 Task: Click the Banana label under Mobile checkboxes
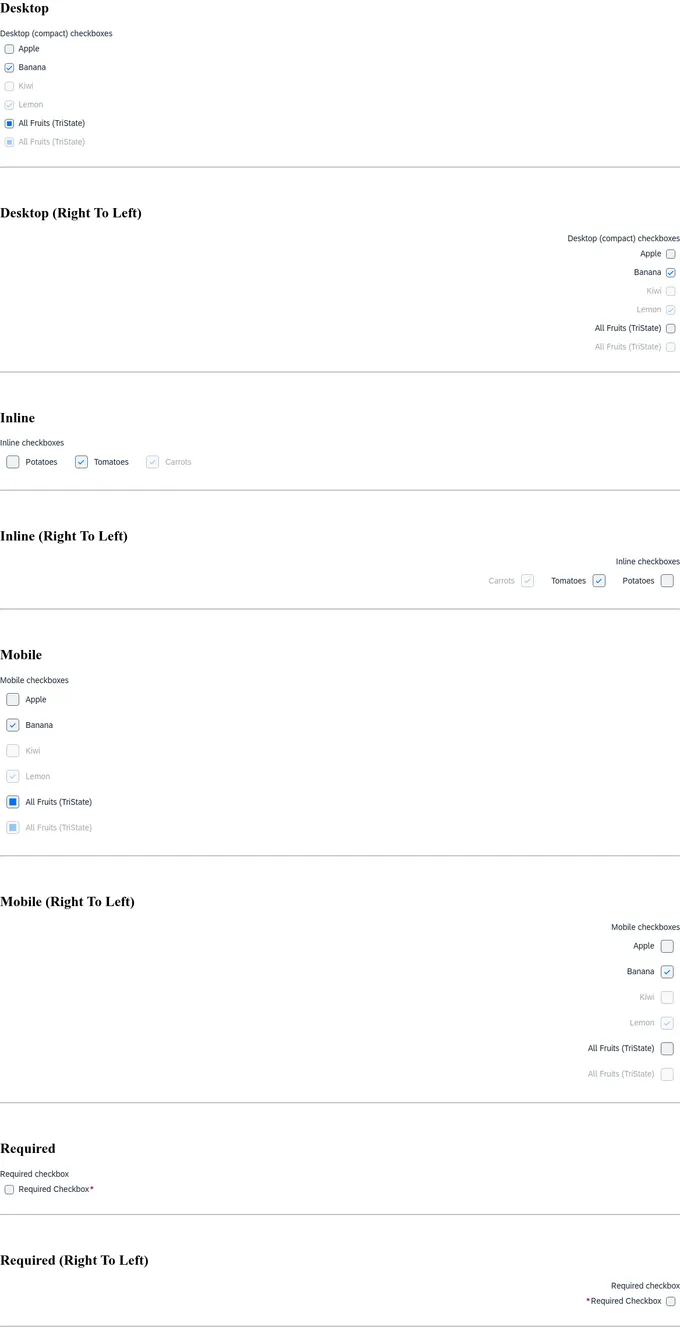[39, 725]
